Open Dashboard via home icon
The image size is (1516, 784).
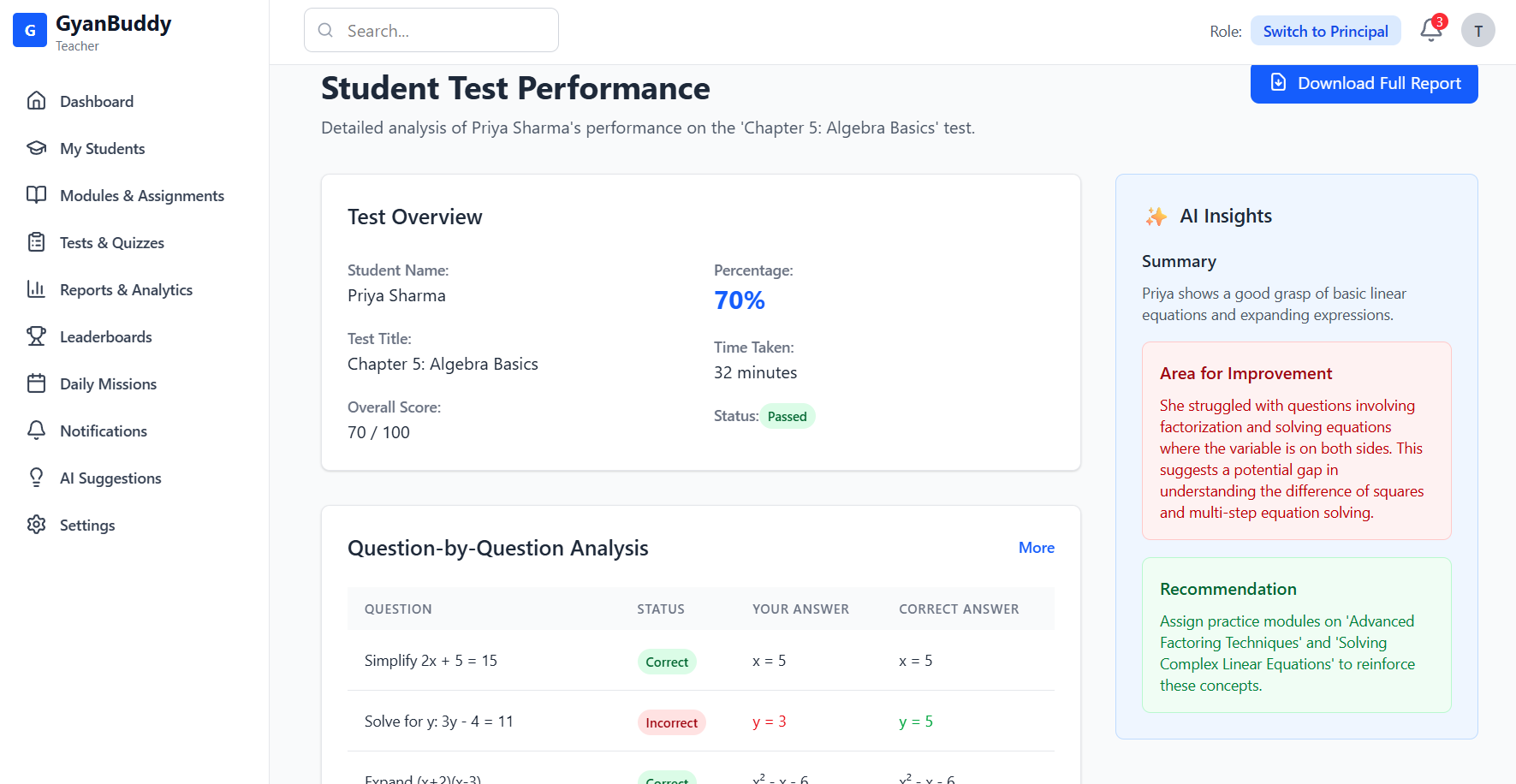pyautogui.click(x=36, y=101)
